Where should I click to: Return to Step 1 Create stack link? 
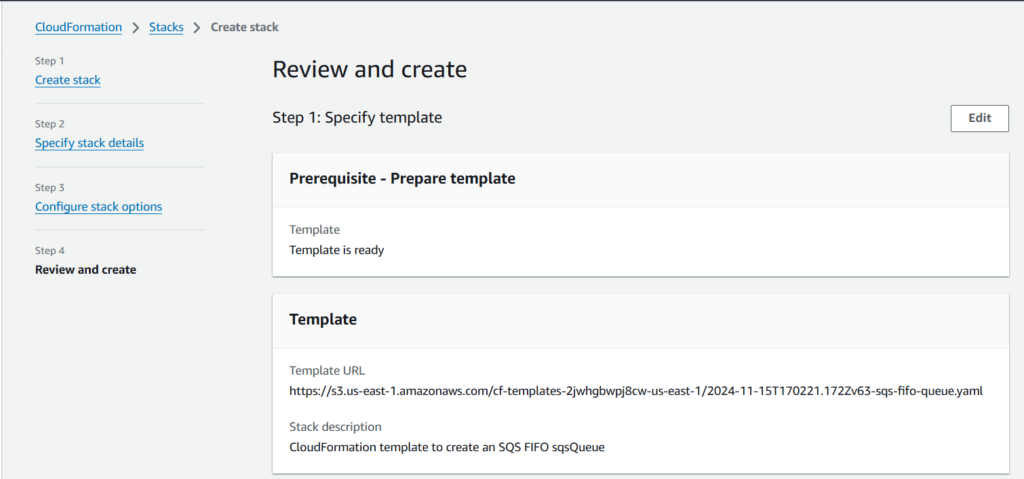[x=67, y=80]
